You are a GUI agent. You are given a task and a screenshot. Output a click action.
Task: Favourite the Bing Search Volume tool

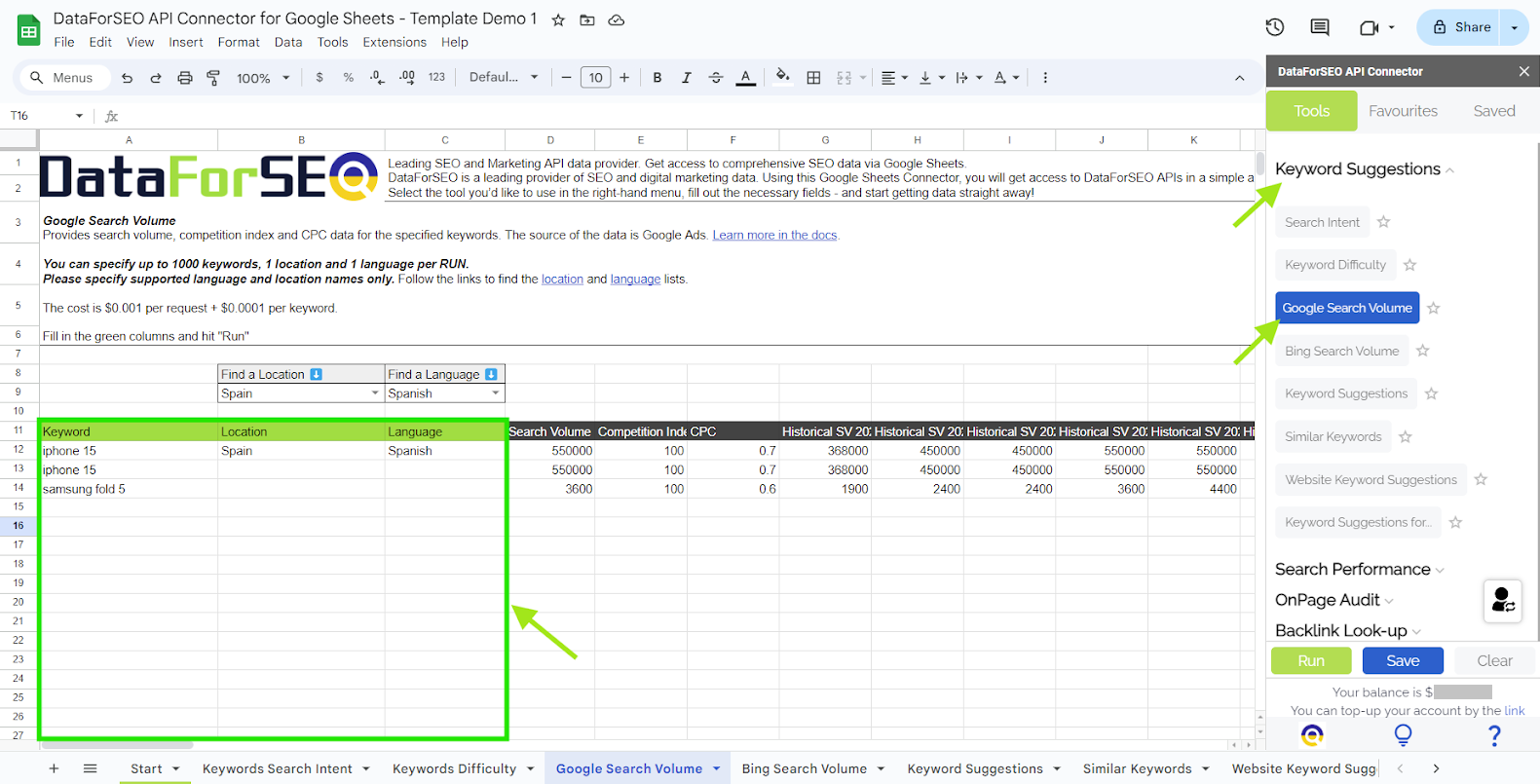coord(1423,351)
